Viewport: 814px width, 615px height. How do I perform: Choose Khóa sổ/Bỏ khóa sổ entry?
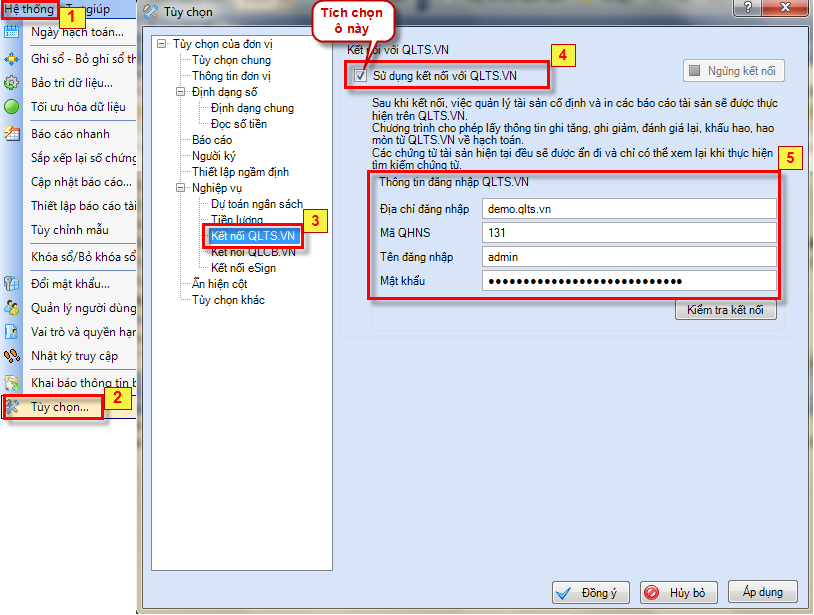83,257
